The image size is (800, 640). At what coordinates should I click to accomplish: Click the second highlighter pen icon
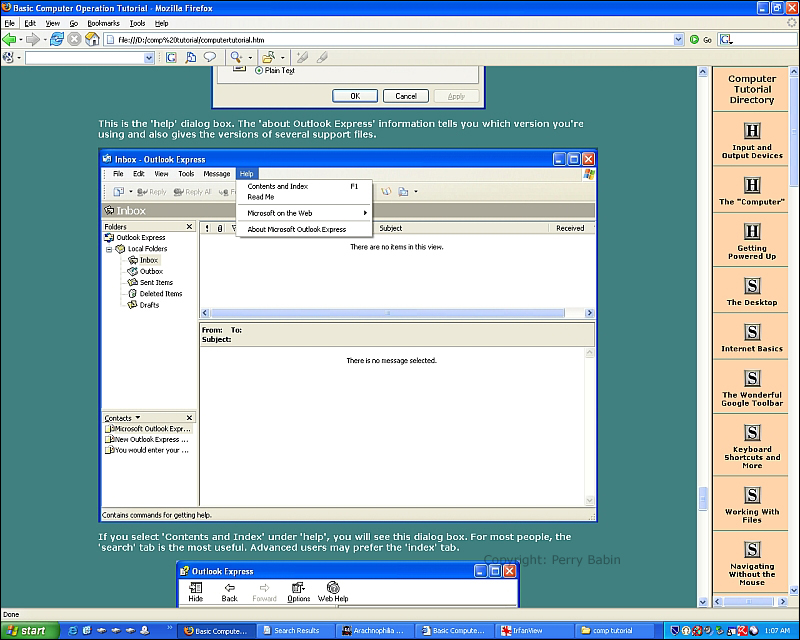(322, 58)
